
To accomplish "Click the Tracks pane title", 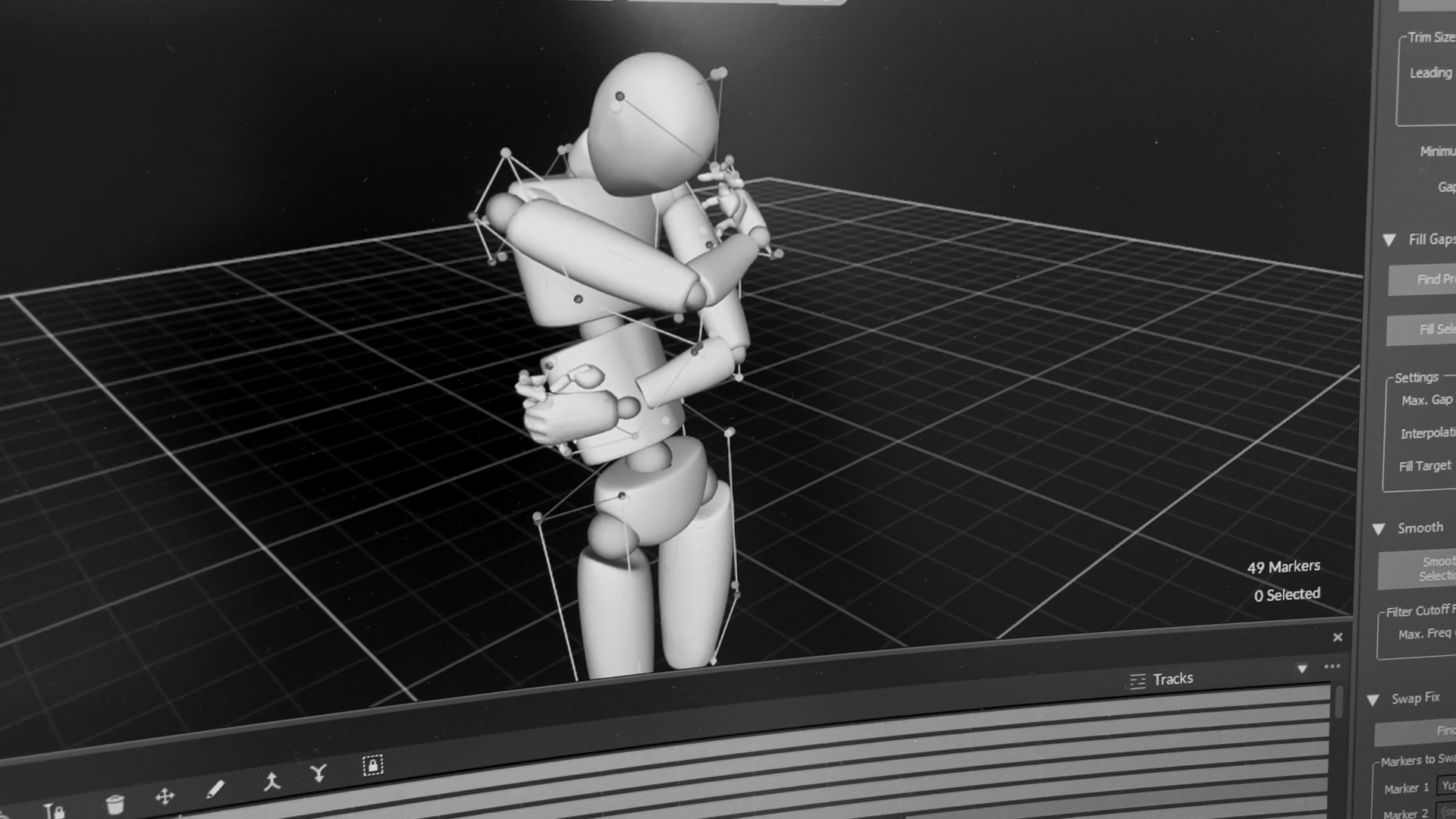I will click(1172, 679).
